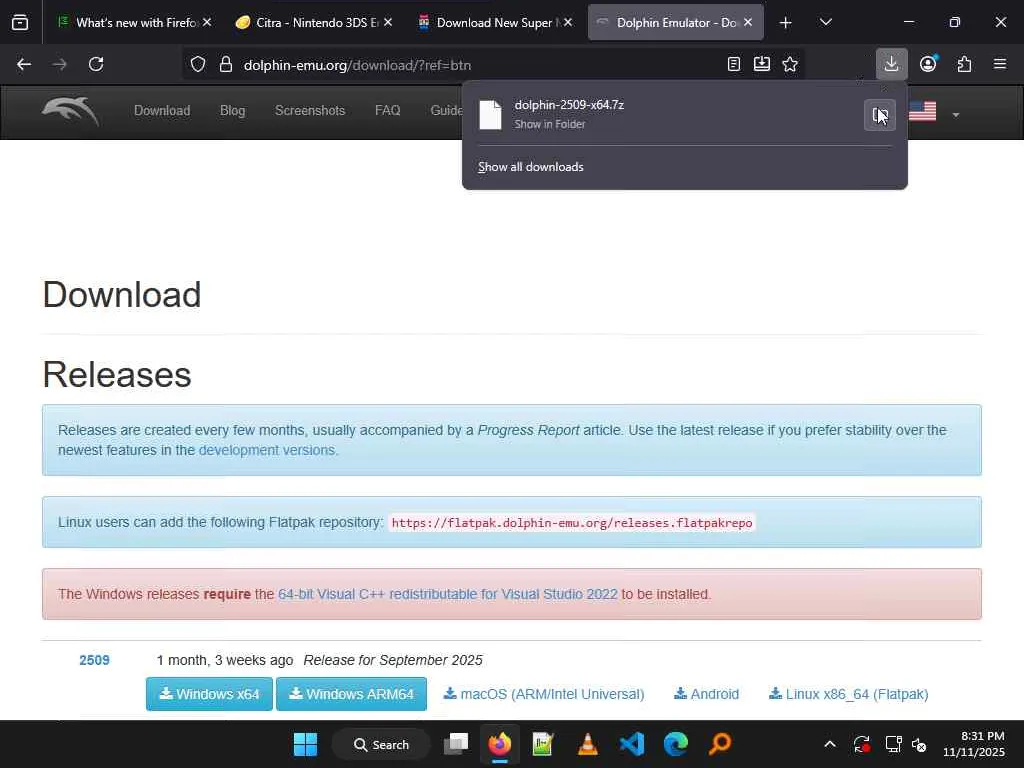Open Microsoft Edge from taskbar
Viewport: 1024px width, 768px height.
pyautogui.click(x=676, y=744)
